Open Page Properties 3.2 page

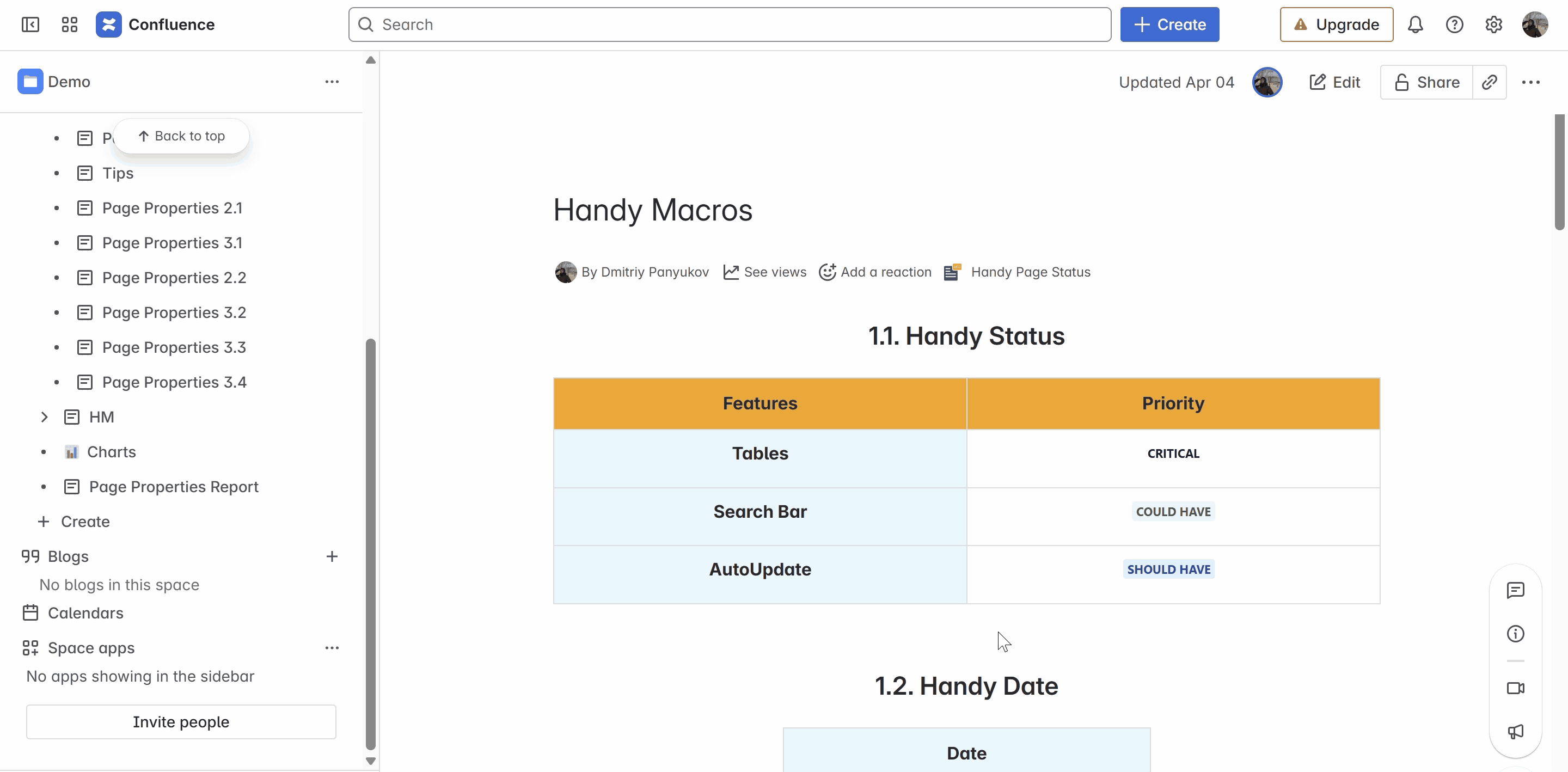[174, 313]
